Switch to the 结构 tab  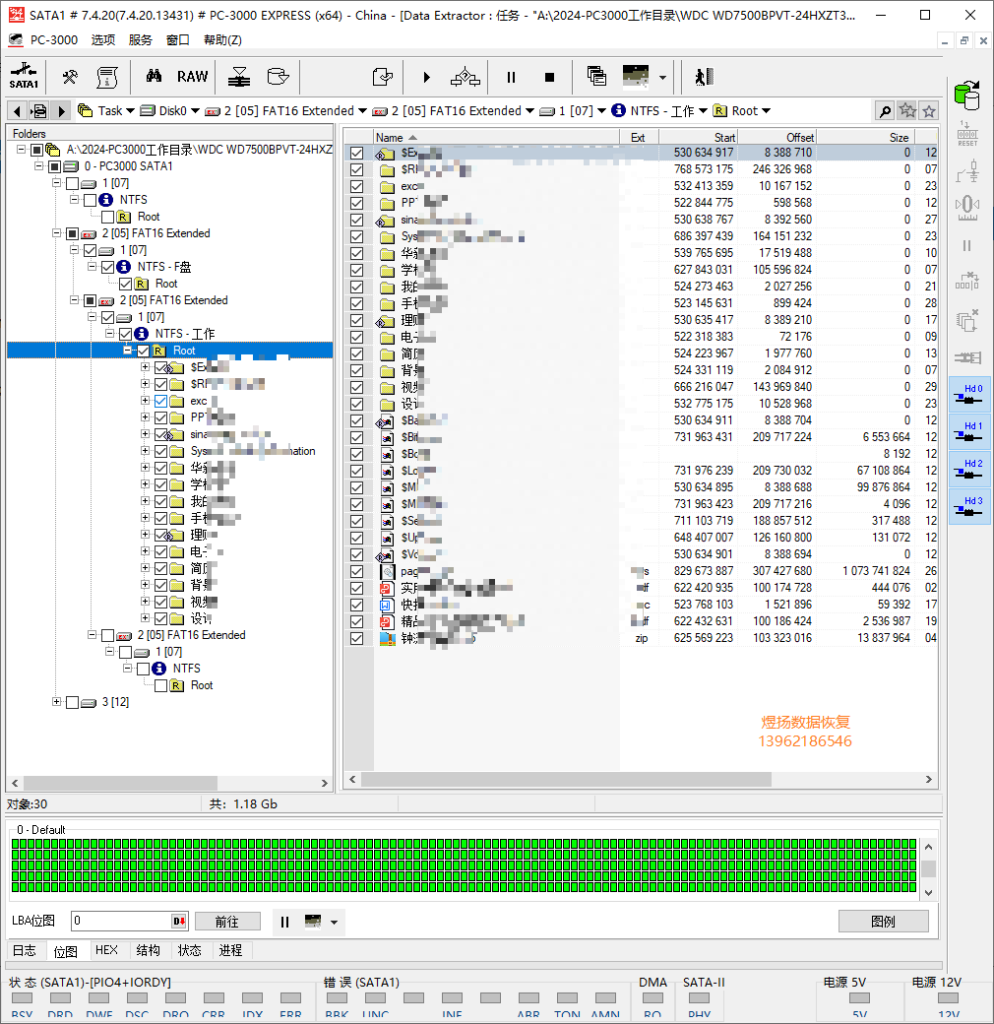(x=148, y=950)
